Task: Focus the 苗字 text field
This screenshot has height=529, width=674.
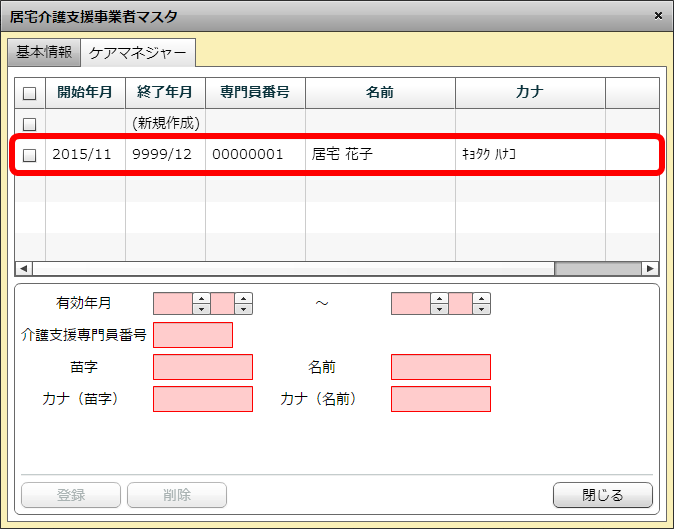Action: [x=203, y=367]
